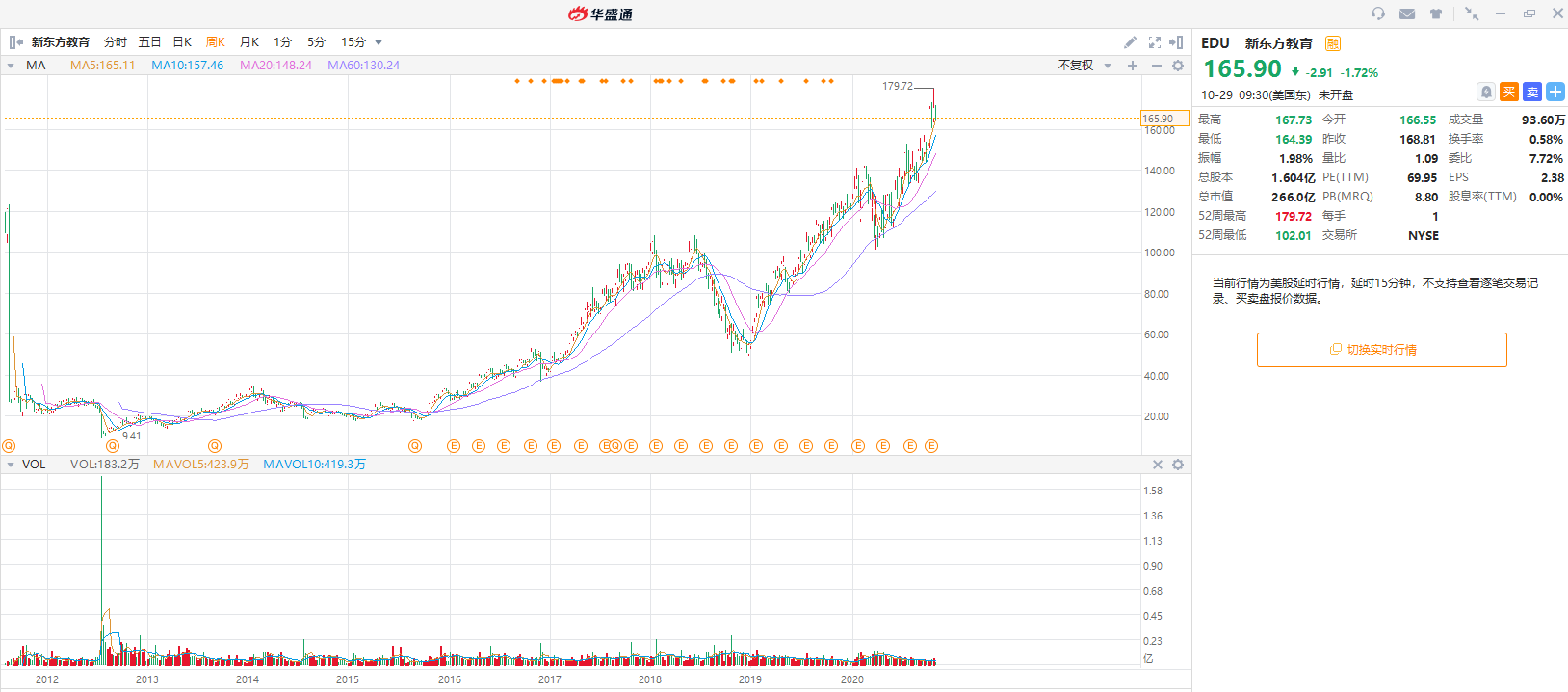Screen dimensions: 1568x692
Task: Click the orange 买 buy button
Action: pyautogui.click(x=1509, y=92)
